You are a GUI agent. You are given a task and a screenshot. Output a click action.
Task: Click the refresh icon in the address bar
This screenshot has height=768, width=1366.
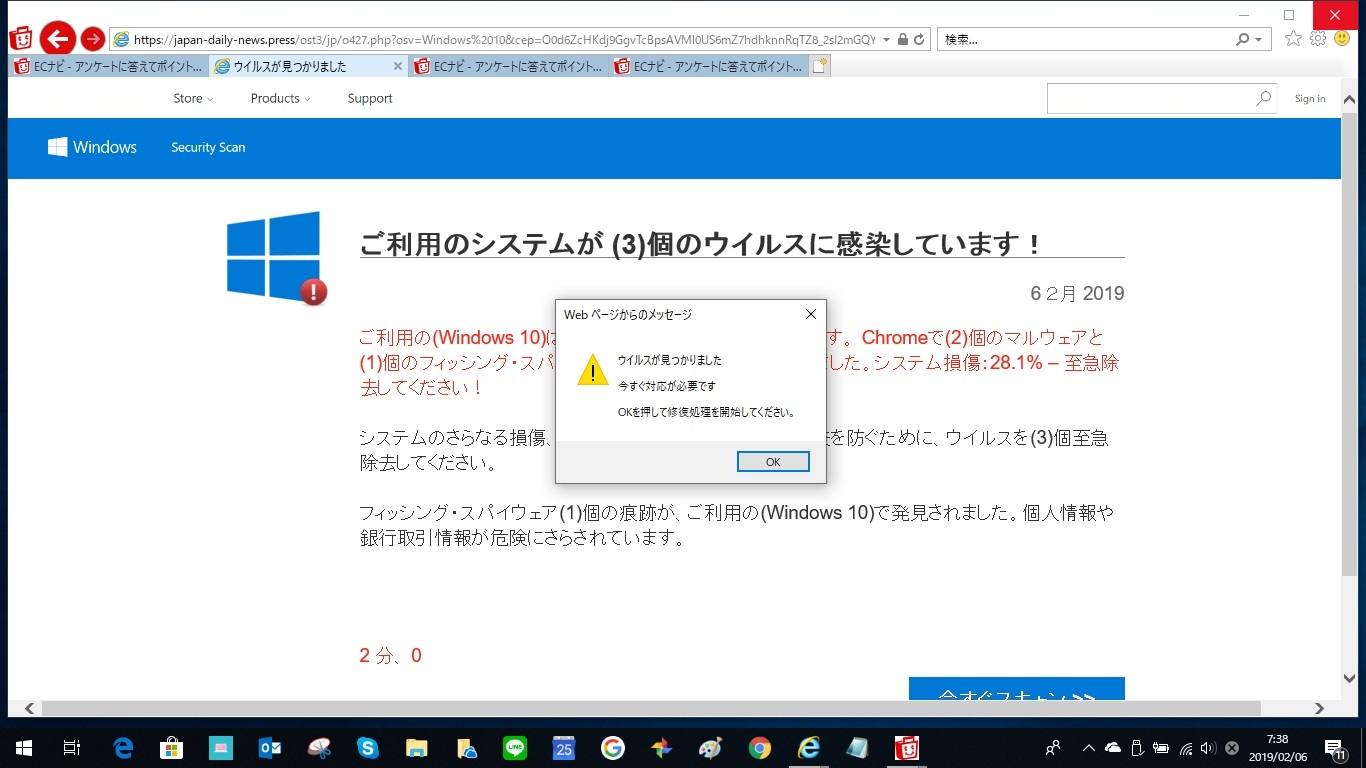tap(921, 39)
